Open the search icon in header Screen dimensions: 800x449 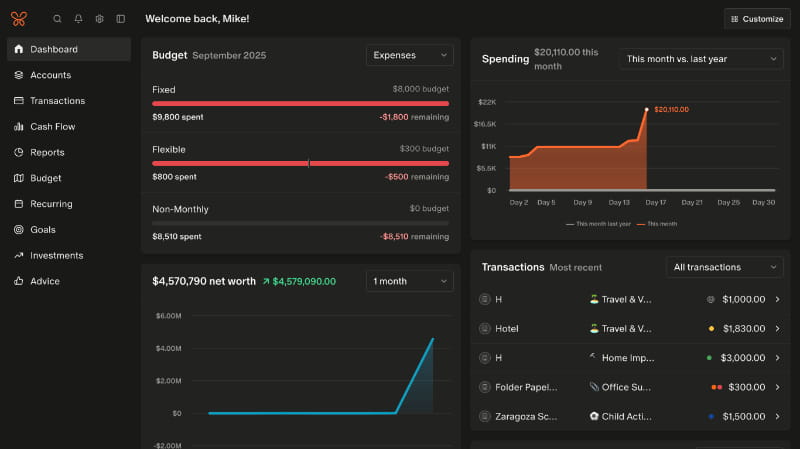(x=57, y=19)
